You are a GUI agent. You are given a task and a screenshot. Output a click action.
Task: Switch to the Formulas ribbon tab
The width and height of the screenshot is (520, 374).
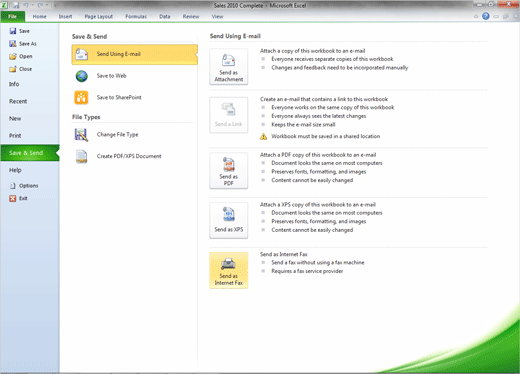coord(136,16)
